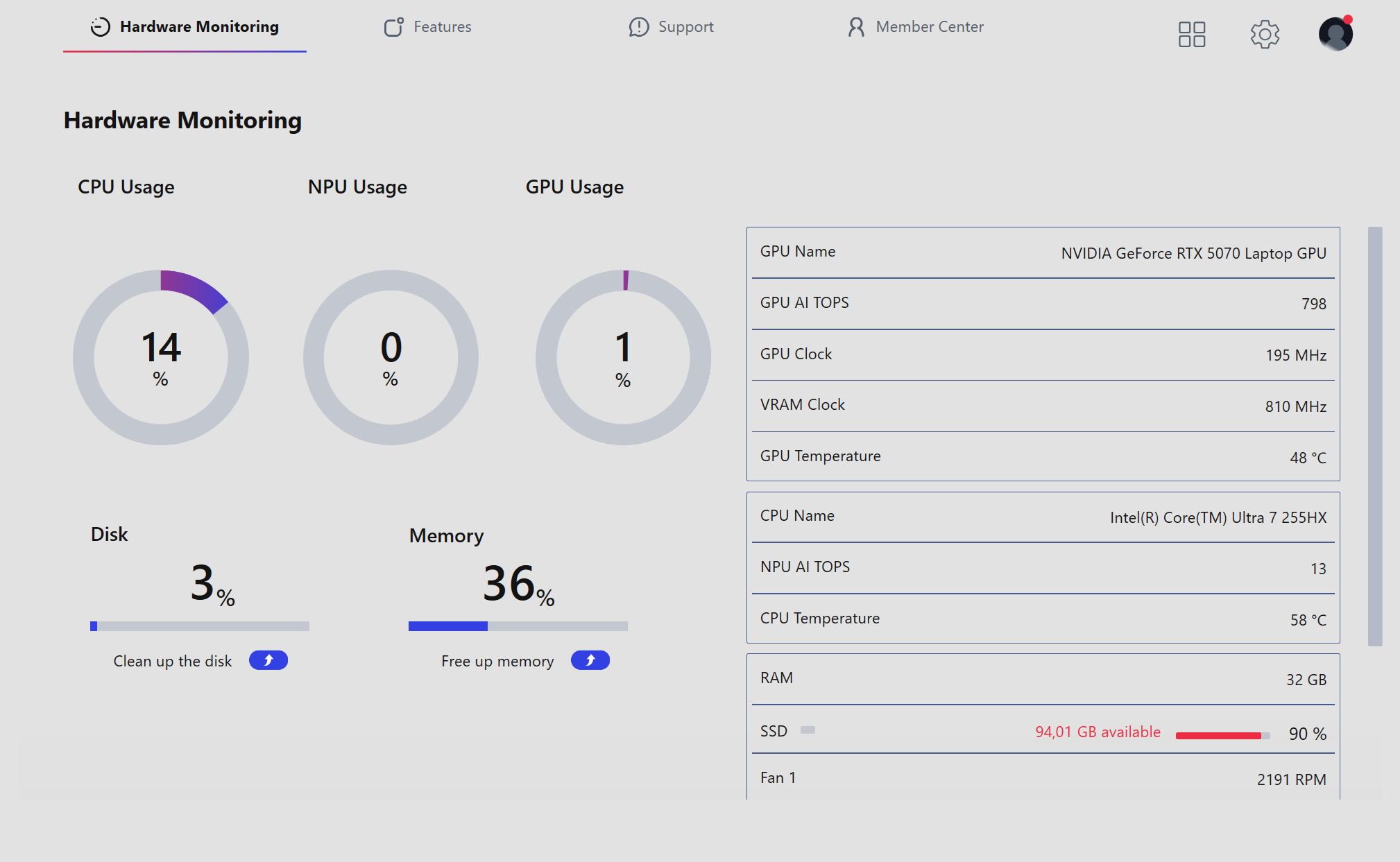Open the Member Center tab
The image size is (1400, 862).
pyautogui.click(x=915, y=27)
